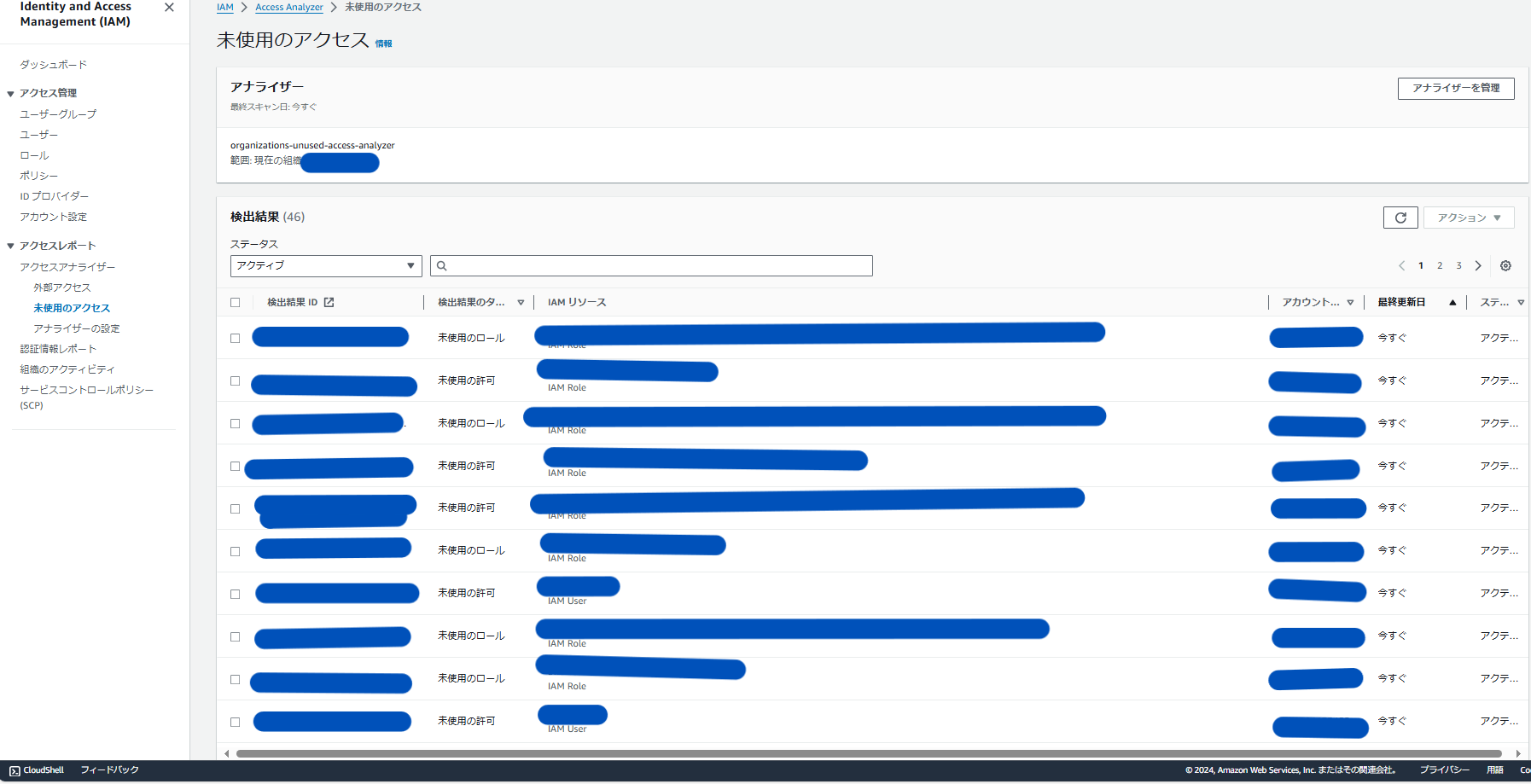This screenshot has width=1531, height=784.
Task: Open 外部アクセス in sidebar
Action: [x=62, y=287]
